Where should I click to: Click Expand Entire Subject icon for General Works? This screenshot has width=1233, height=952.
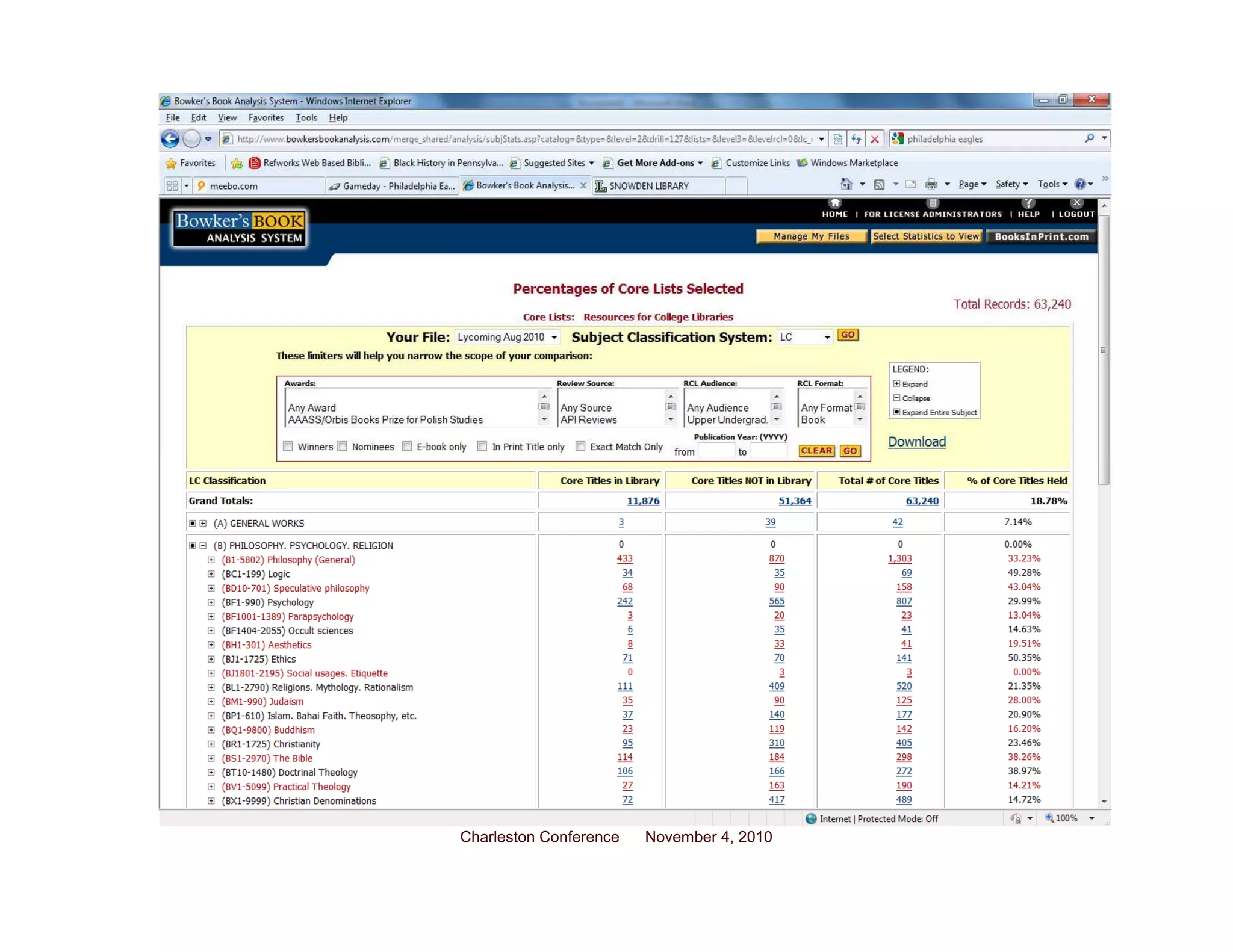[192, 524]
